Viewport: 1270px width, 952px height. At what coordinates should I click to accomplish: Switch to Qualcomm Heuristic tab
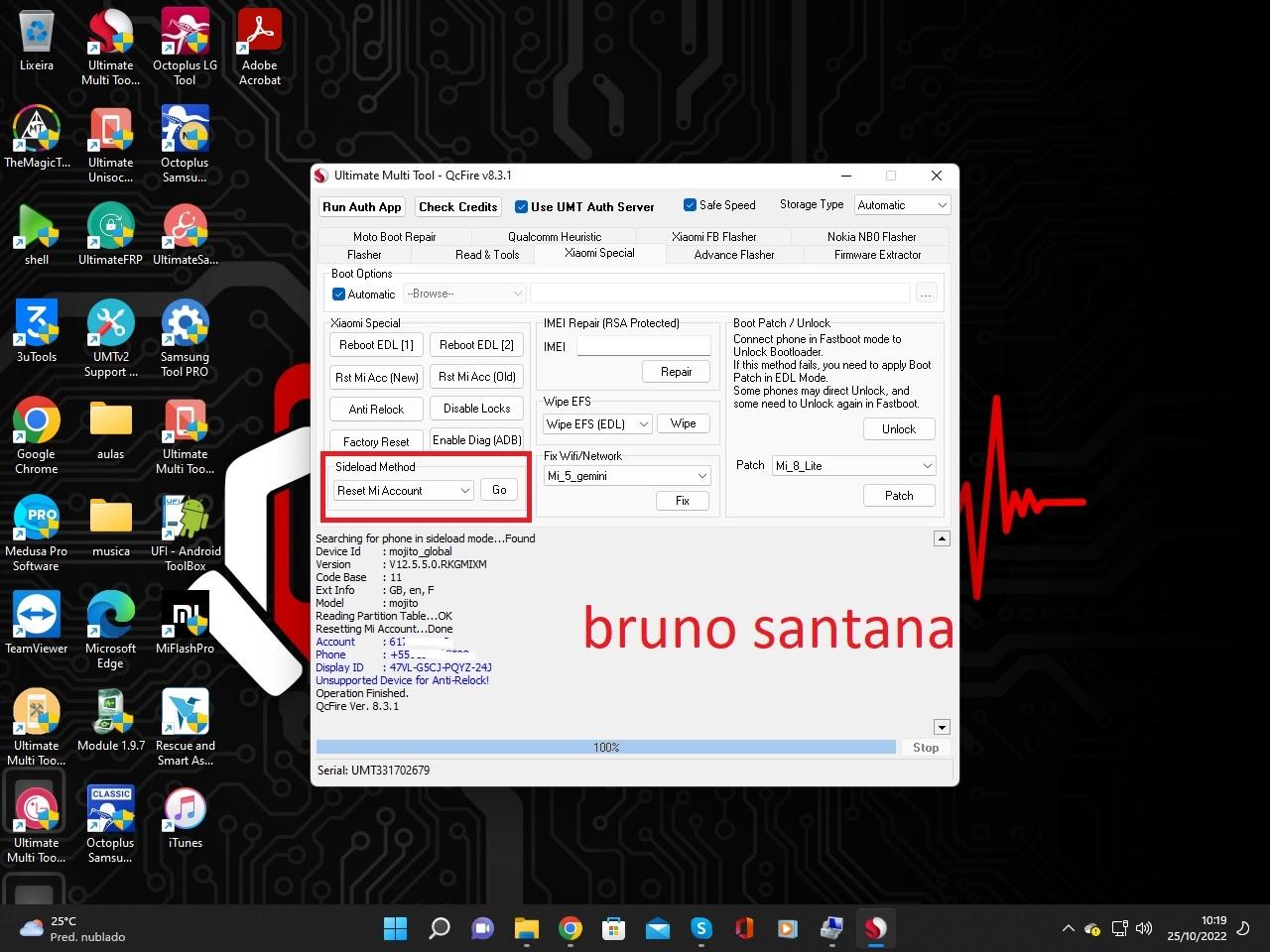[555, 237]
